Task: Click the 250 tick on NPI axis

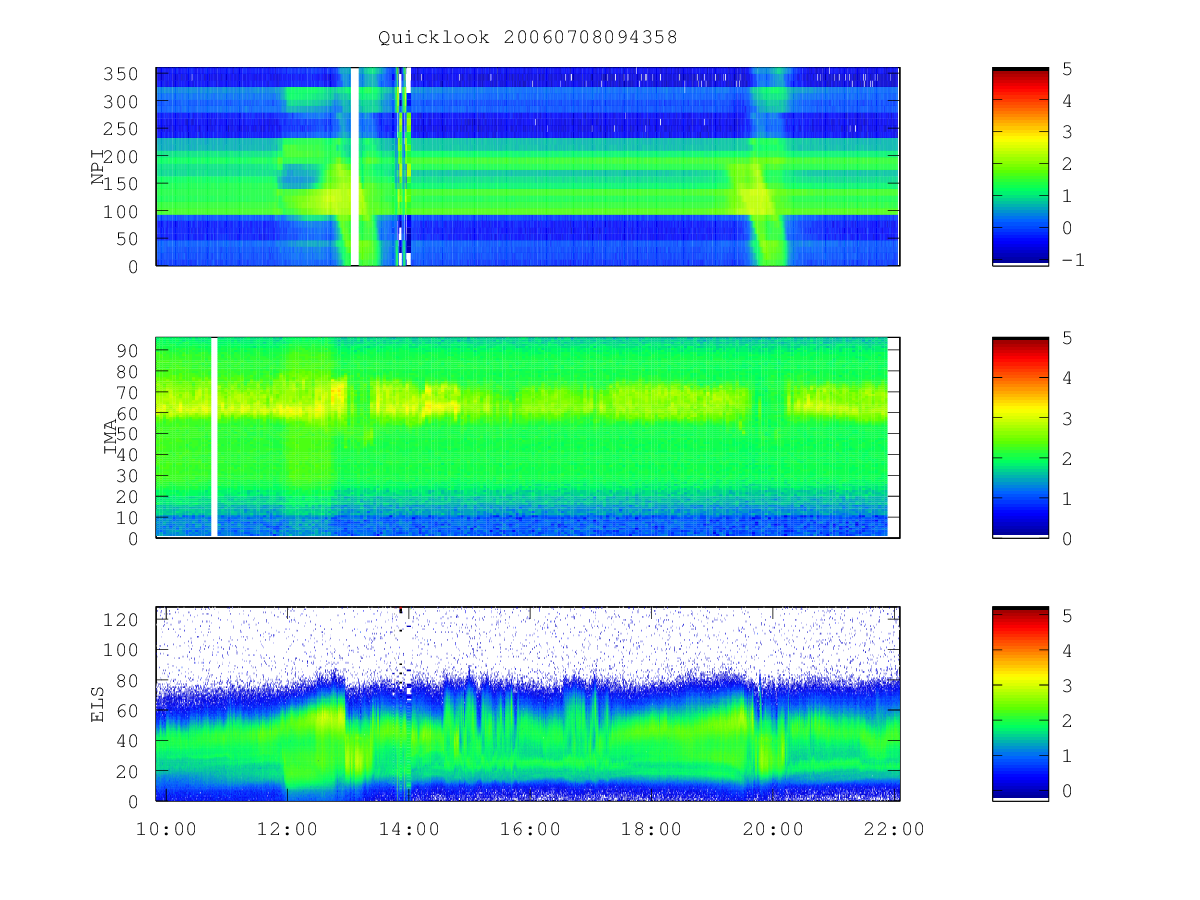Action: tap(123, 129)
